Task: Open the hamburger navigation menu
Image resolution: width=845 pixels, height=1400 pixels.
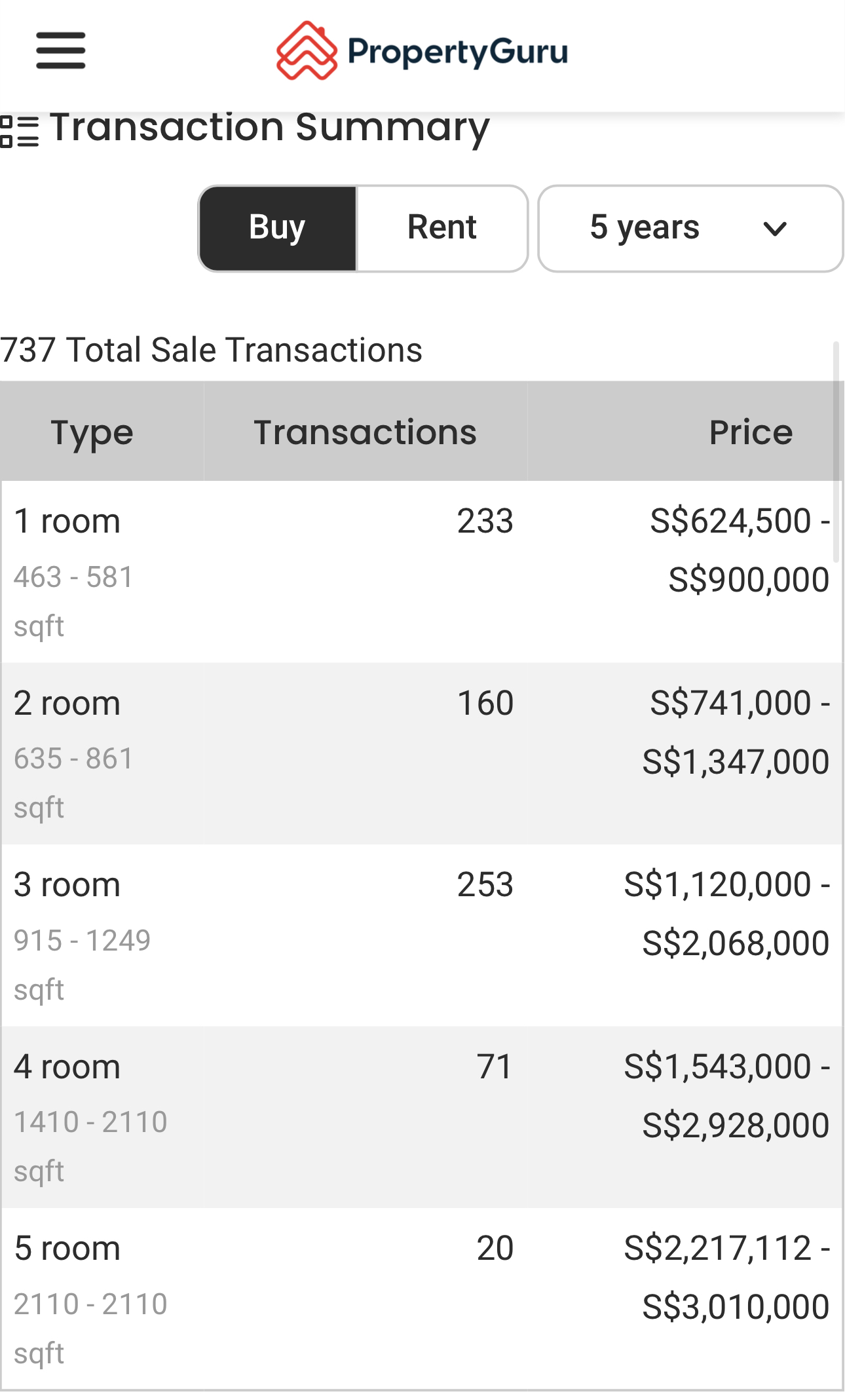Action: (x=60, y=50)
